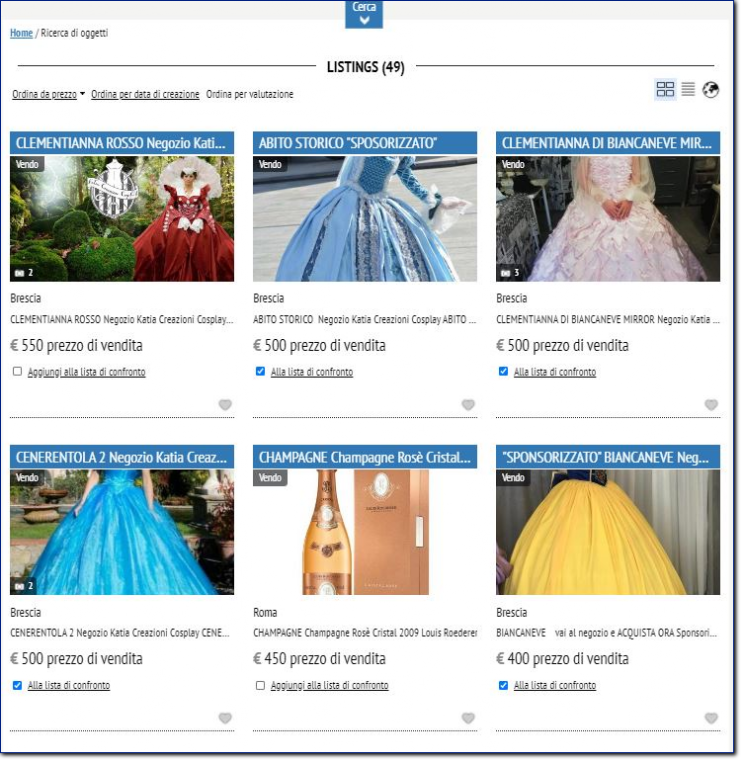Open CENERENTOLA 2 listing title

(122, 457)
